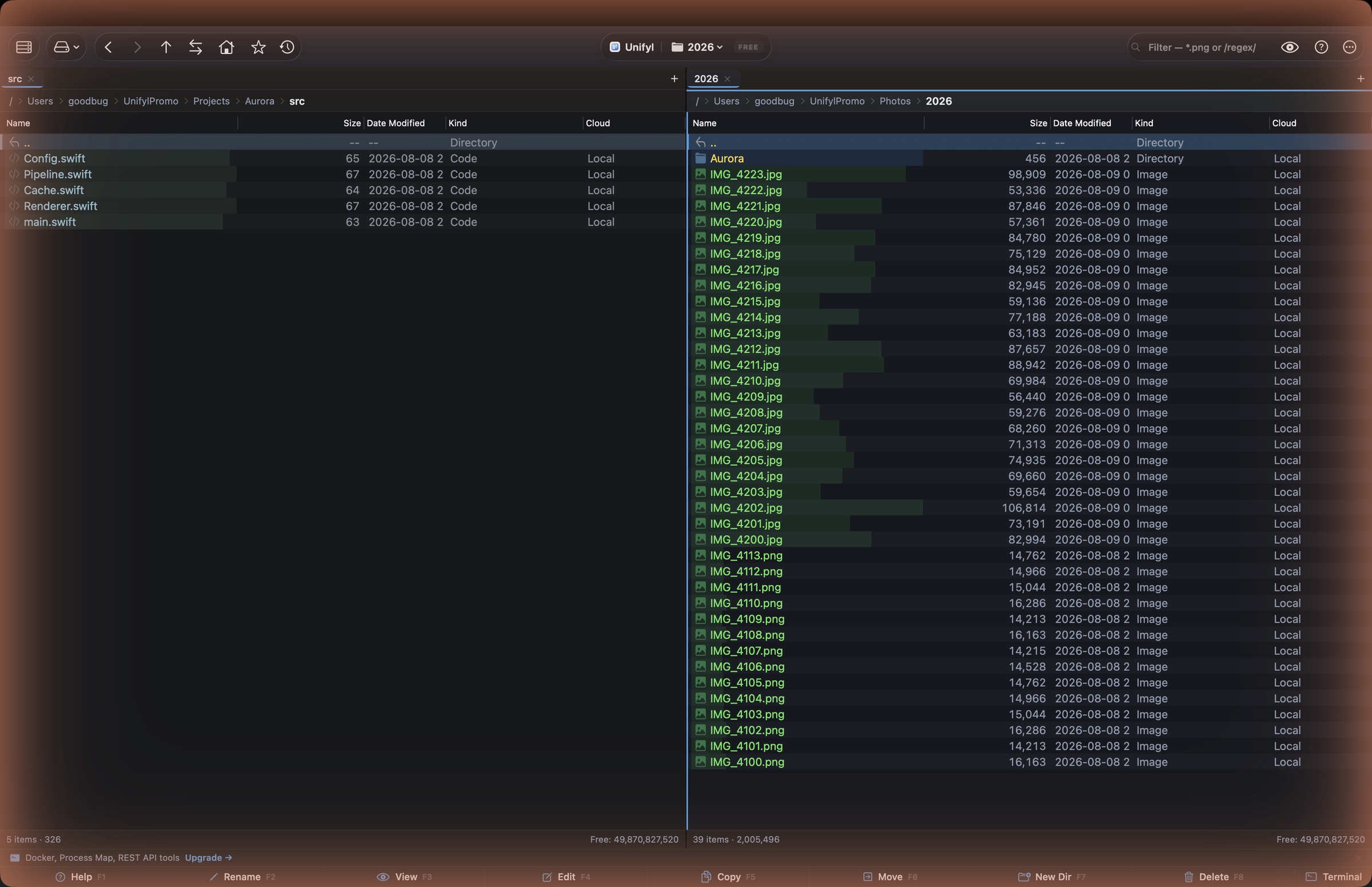Open the 2026 folder dropdown in the title
This screenshot has width=1372, height=887.
point(697,47)
